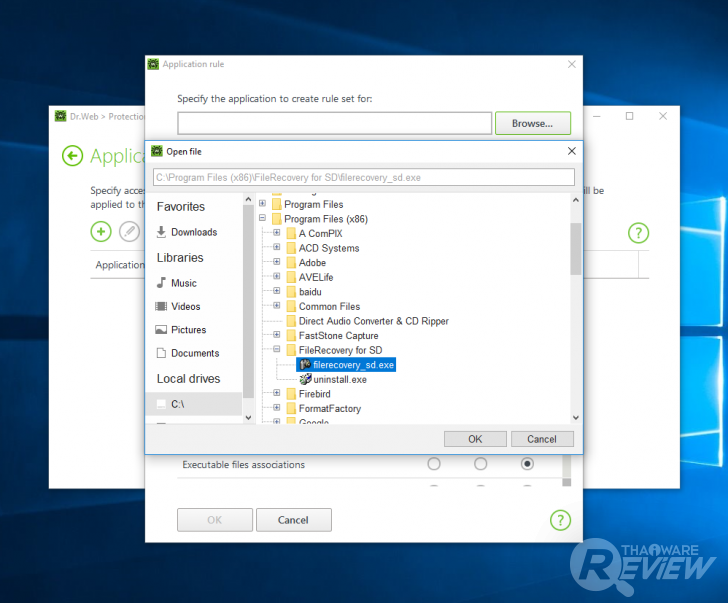Select the AVELife folder name

click(x=316, y=277)
